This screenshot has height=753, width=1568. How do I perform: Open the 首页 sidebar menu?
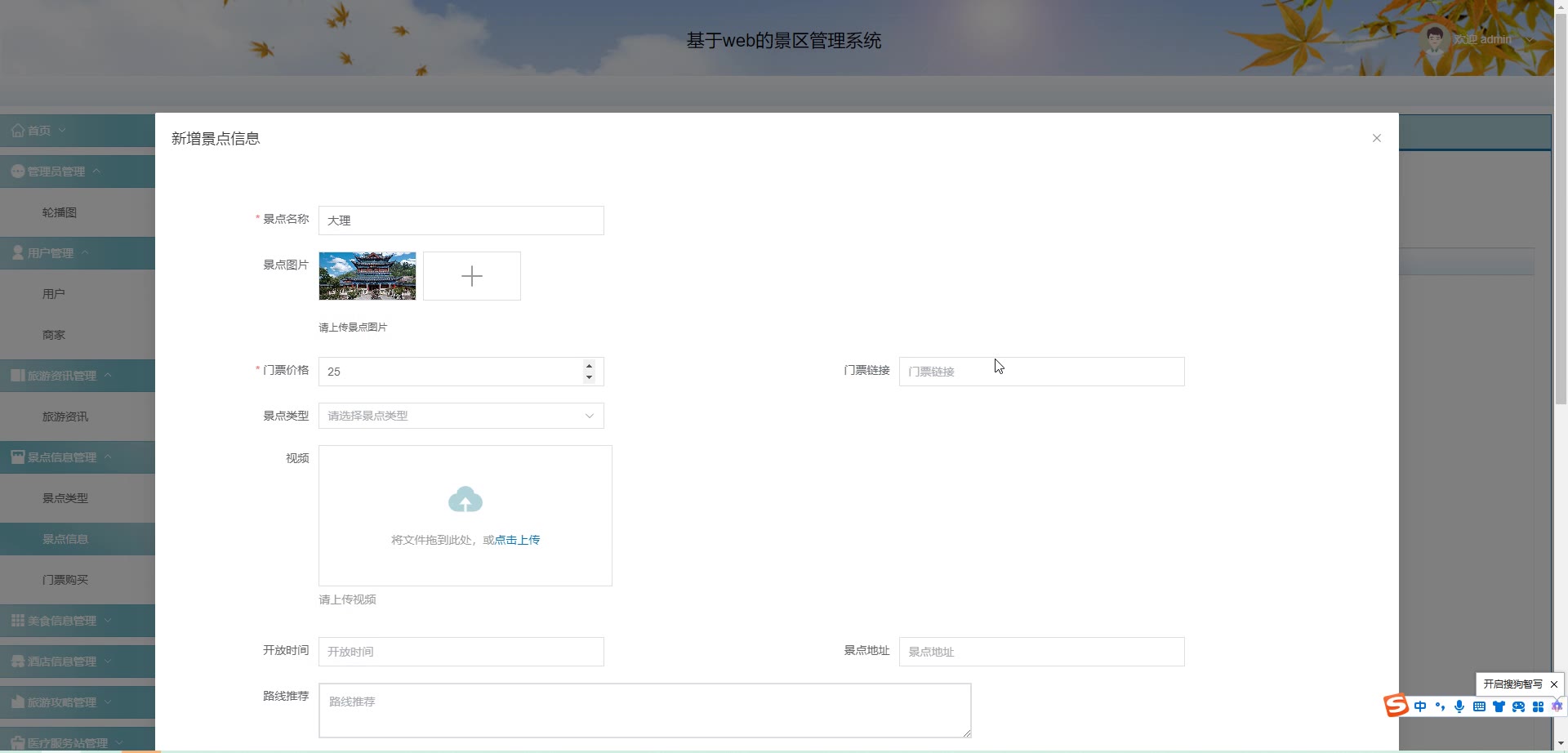click(78, 131)
